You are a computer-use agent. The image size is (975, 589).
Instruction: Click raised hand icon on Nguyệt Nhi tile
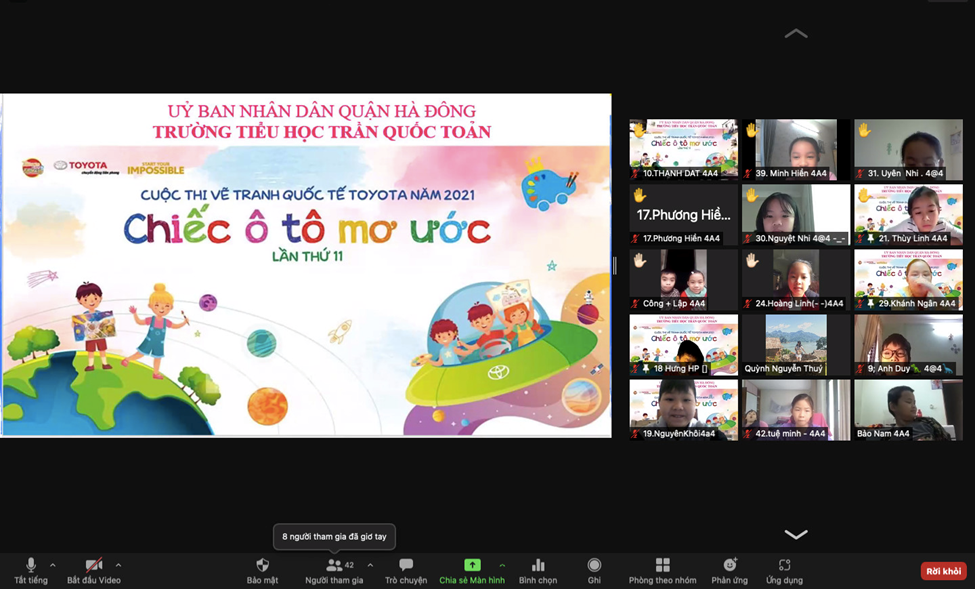click(752, 195)
